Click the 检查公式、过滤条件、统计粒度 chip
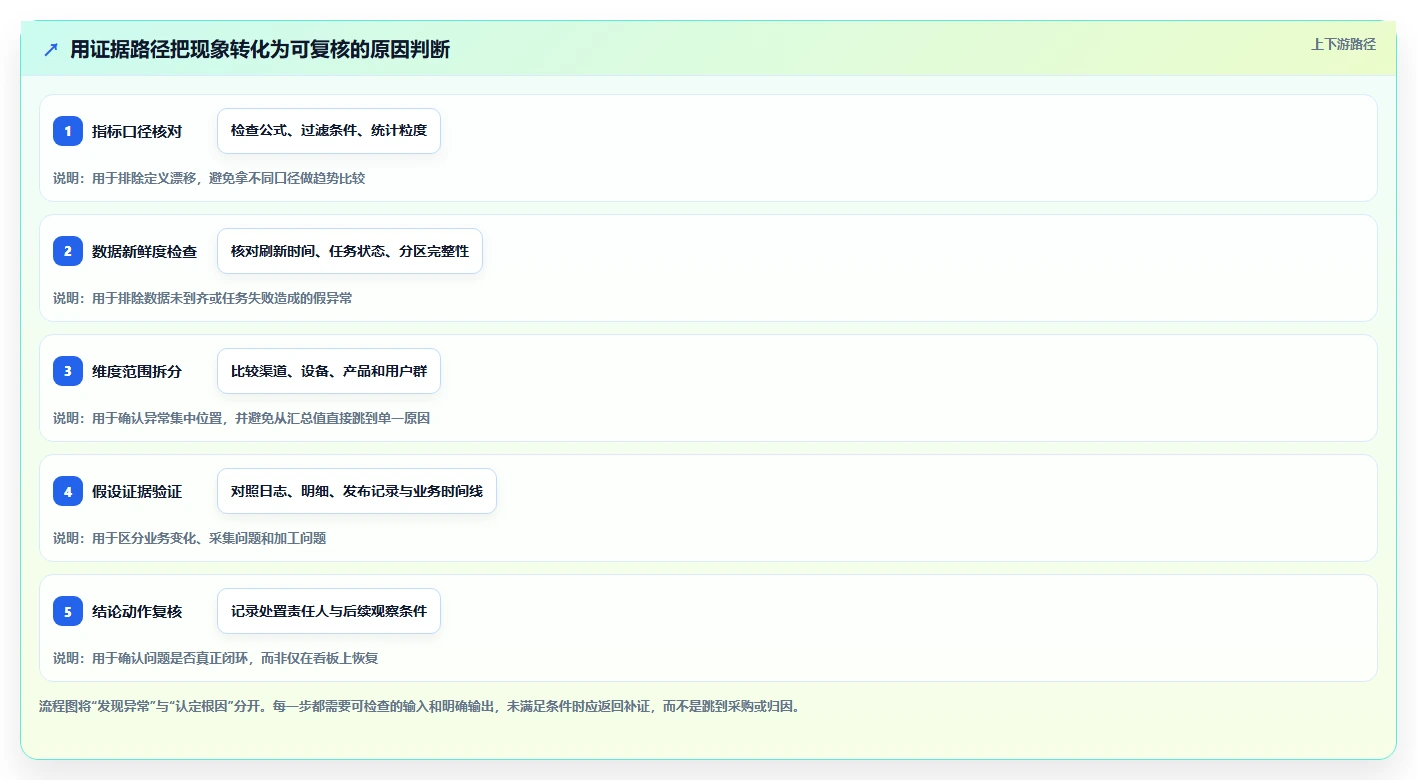Image resolution: width=1417 pixels, height=780 pixels. point(329,131)
